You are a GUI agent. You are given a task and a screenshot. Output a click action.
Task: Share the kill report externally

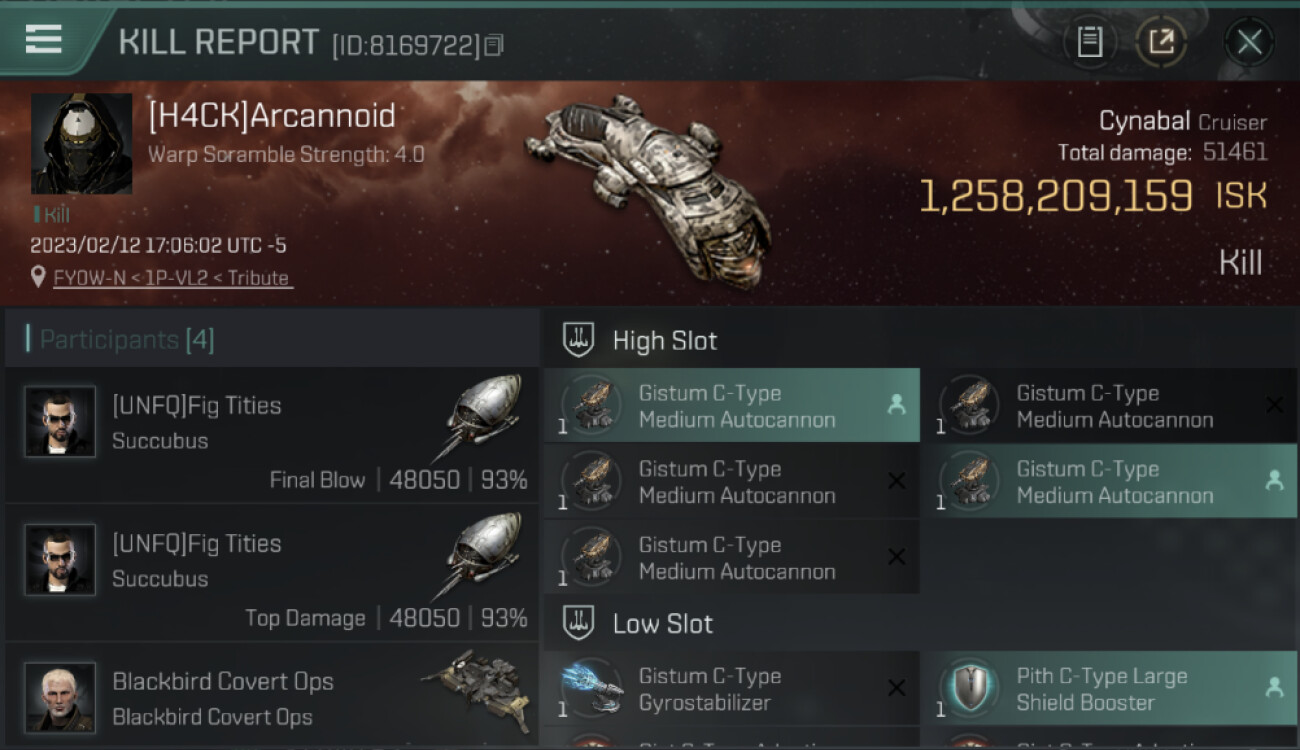point(1160,42)
